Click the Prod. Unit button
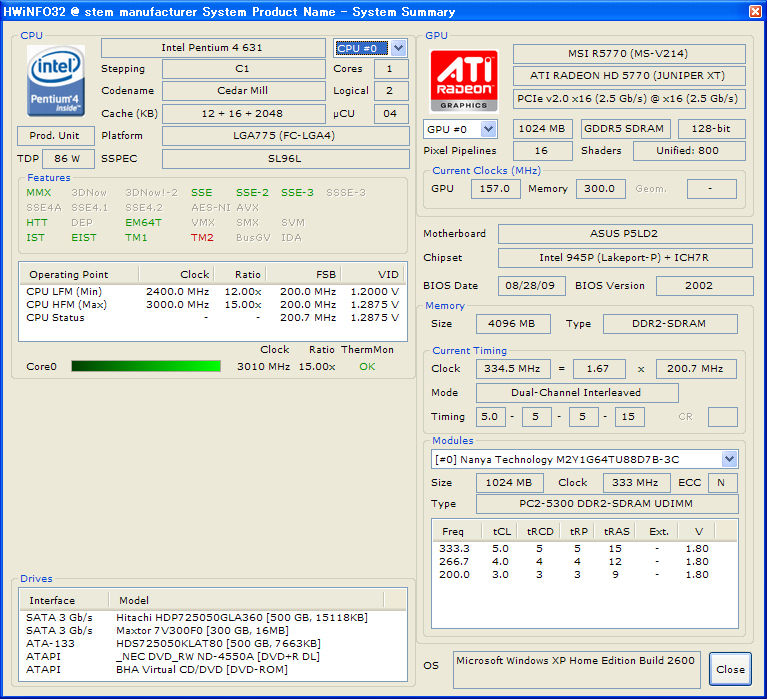The height and width of the screenshot is (699, 767). point(56,136)
